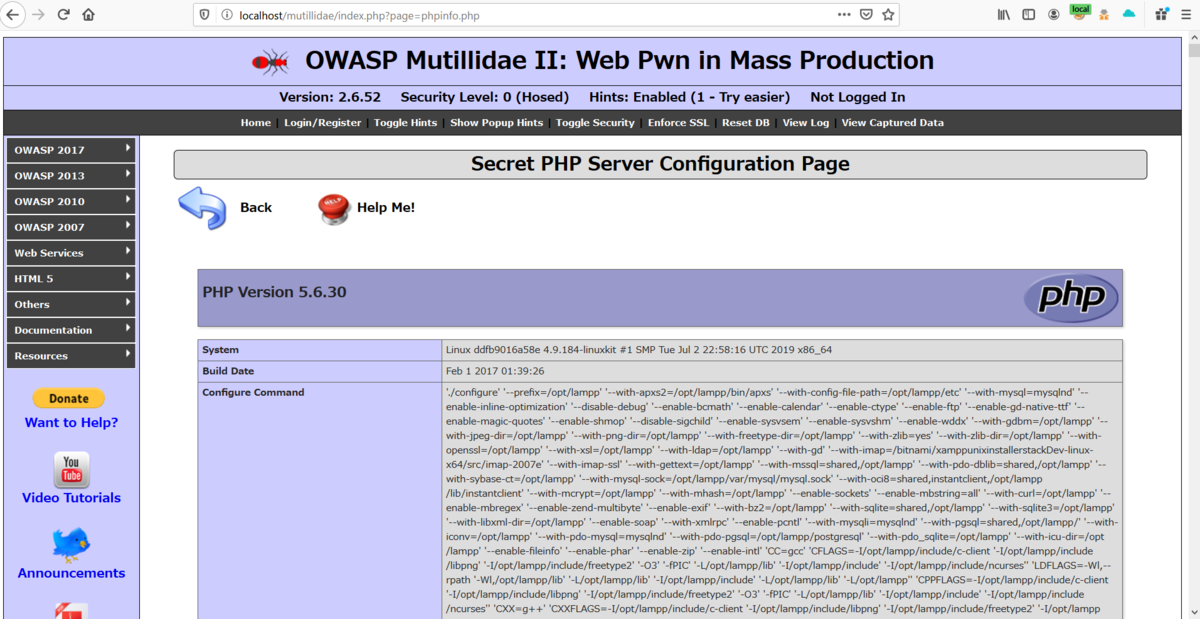Click the Back text link

(x=256, y=208)
